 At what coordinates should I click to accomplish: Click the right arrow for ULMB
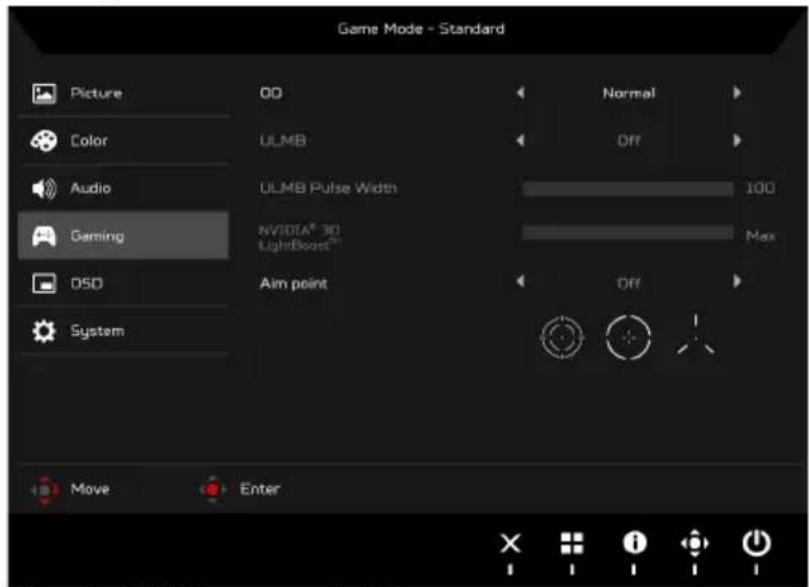pyautogui.click(x=737, y=140)
